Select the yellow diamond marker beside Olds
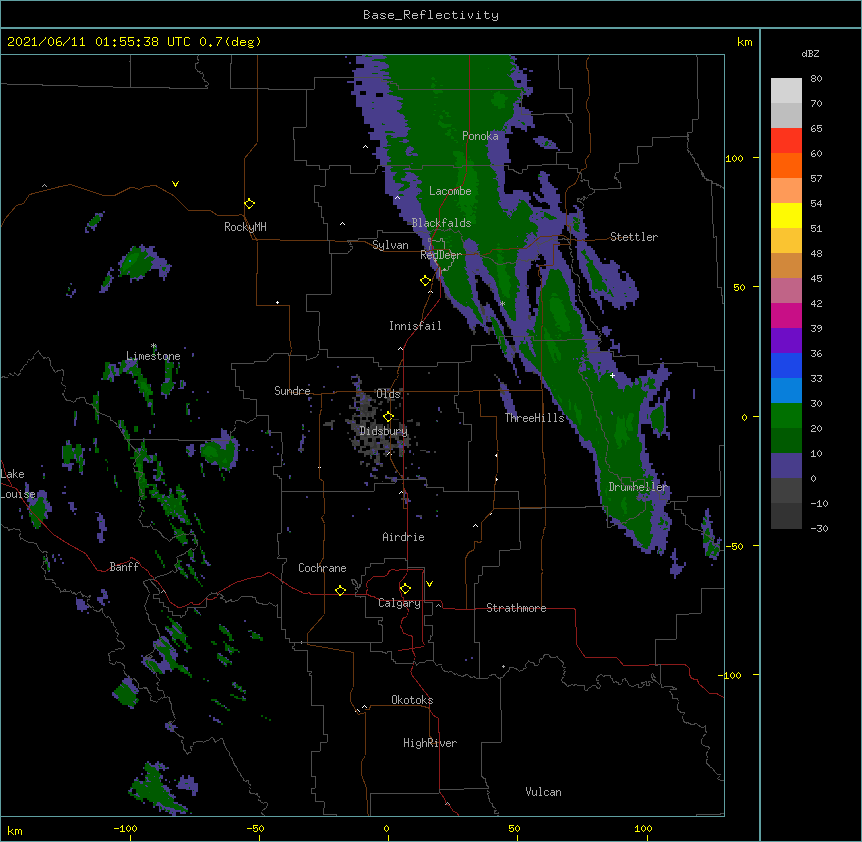This screenshot has width=862, height=842. pos(388,416)
